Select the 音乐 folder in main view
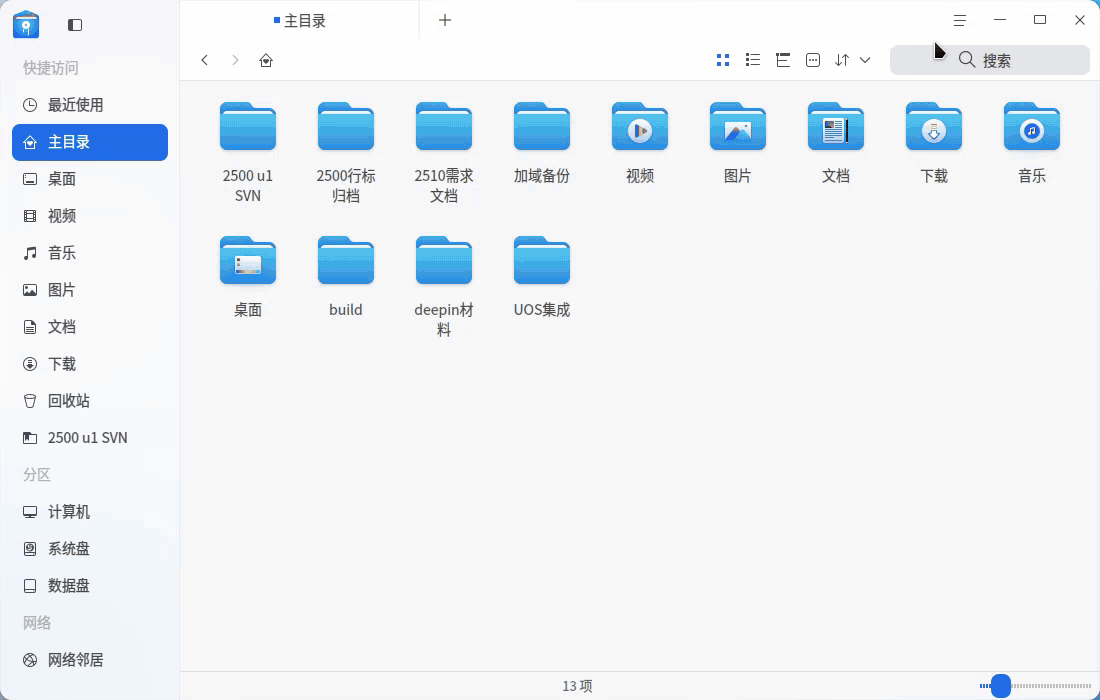Viewport: 1100px width, 700px height. click(1032, 127)
